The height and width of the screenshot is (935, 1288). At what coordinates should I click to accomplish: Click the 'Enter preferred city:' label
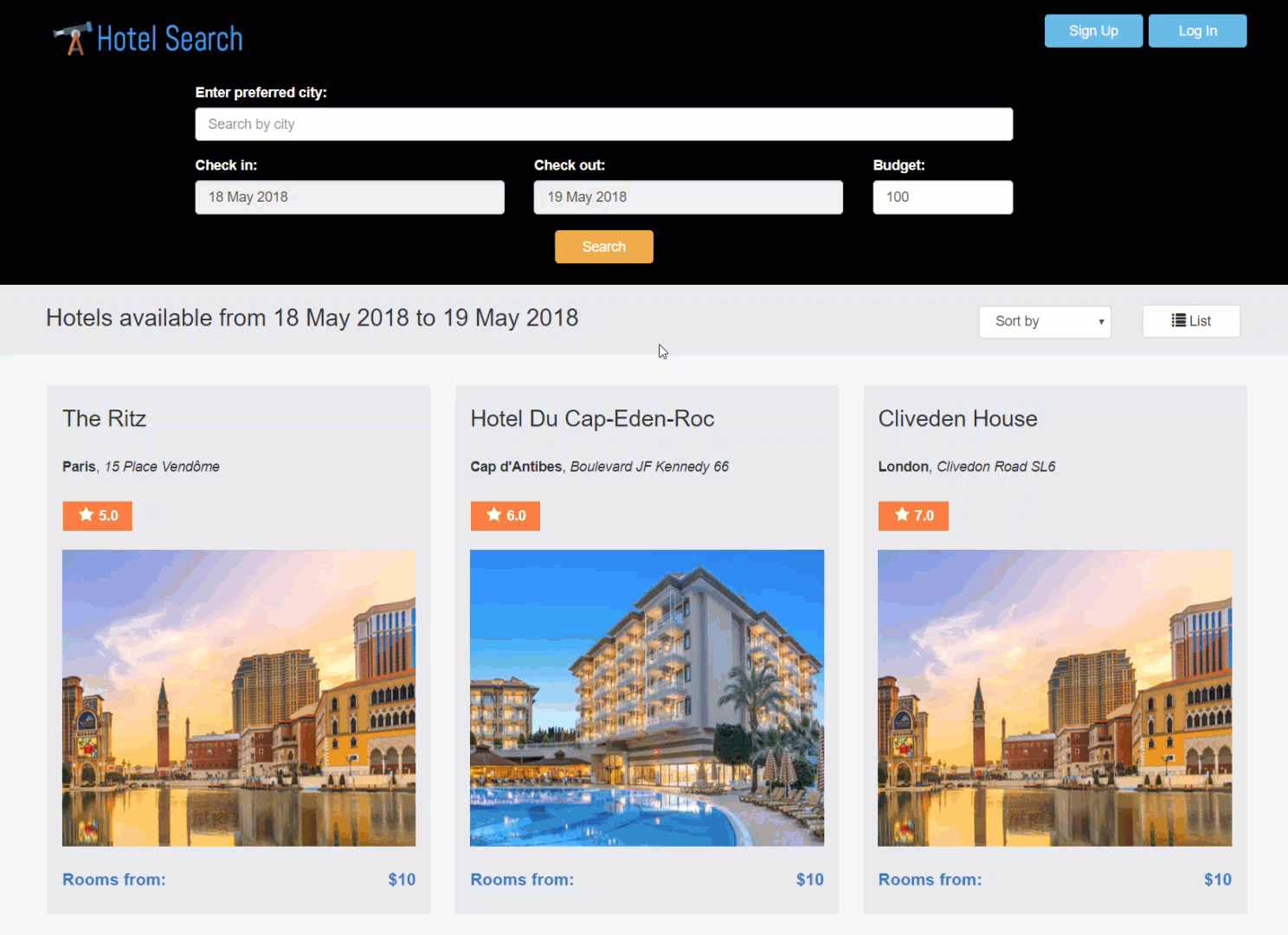click(261, 93)
